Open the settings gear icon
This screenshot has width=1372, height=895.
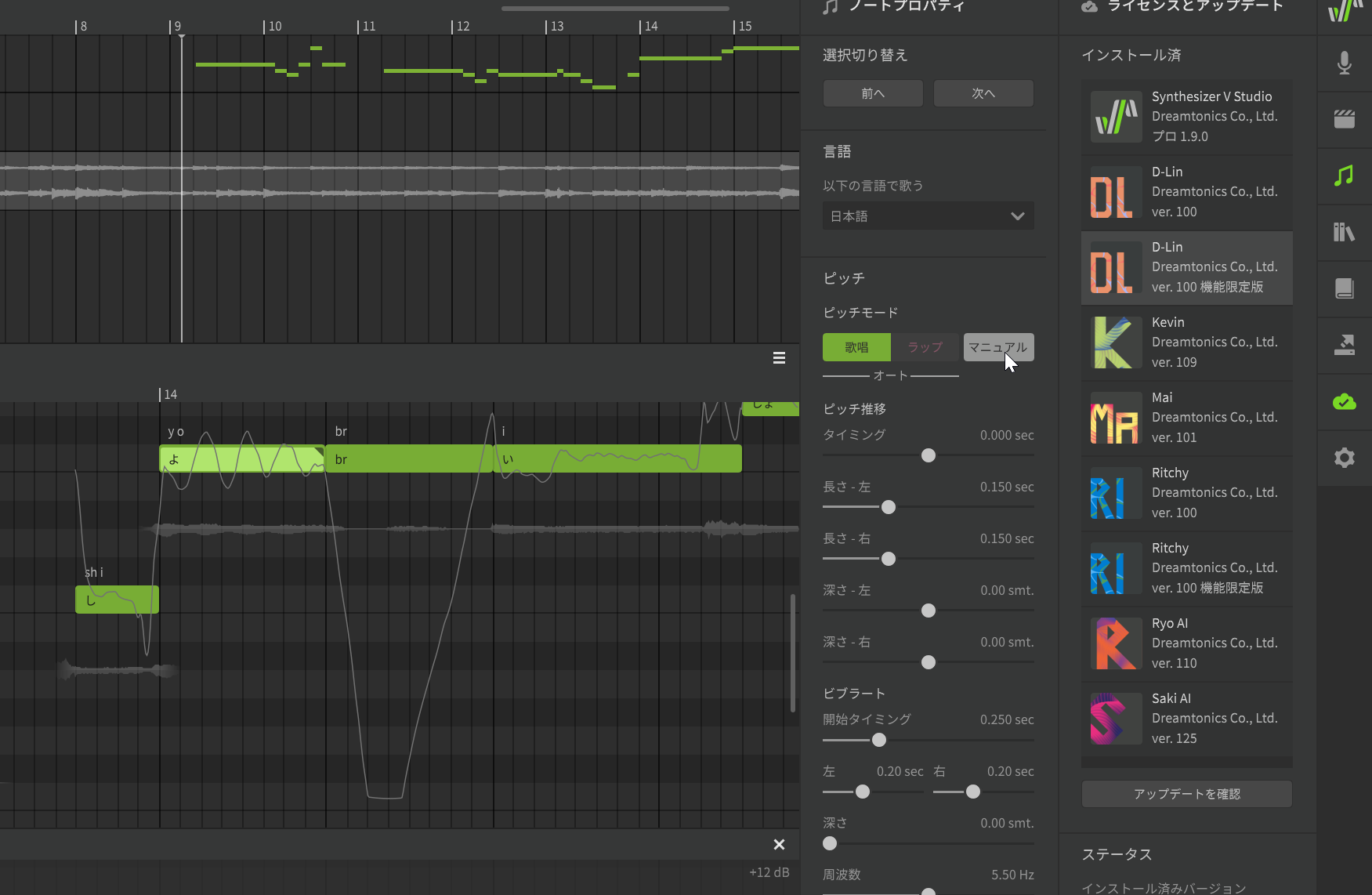point(1345,458)
